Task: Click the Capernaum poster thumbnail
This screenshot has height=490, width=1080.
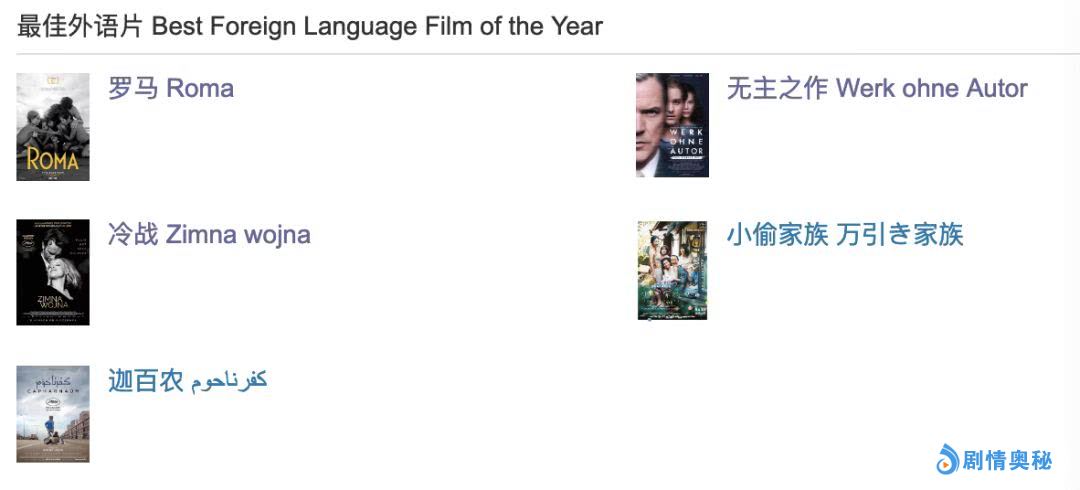Action: pos(53,414)
